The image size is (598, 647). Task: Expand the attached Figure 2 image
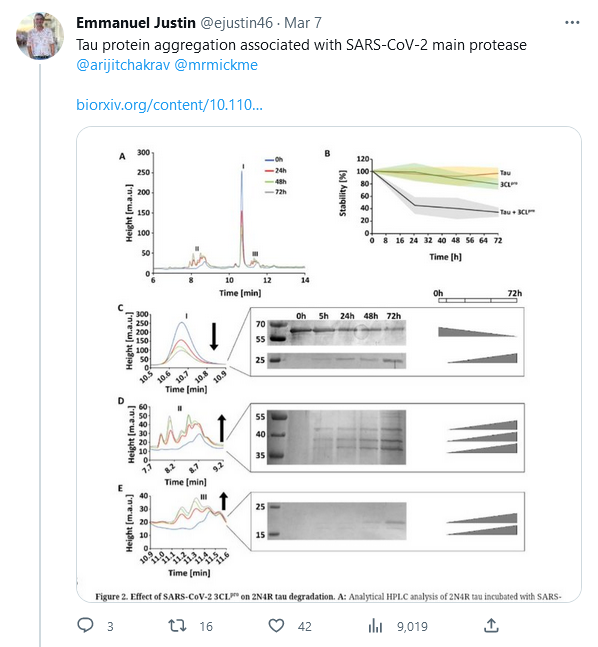[x=329, y=364]
